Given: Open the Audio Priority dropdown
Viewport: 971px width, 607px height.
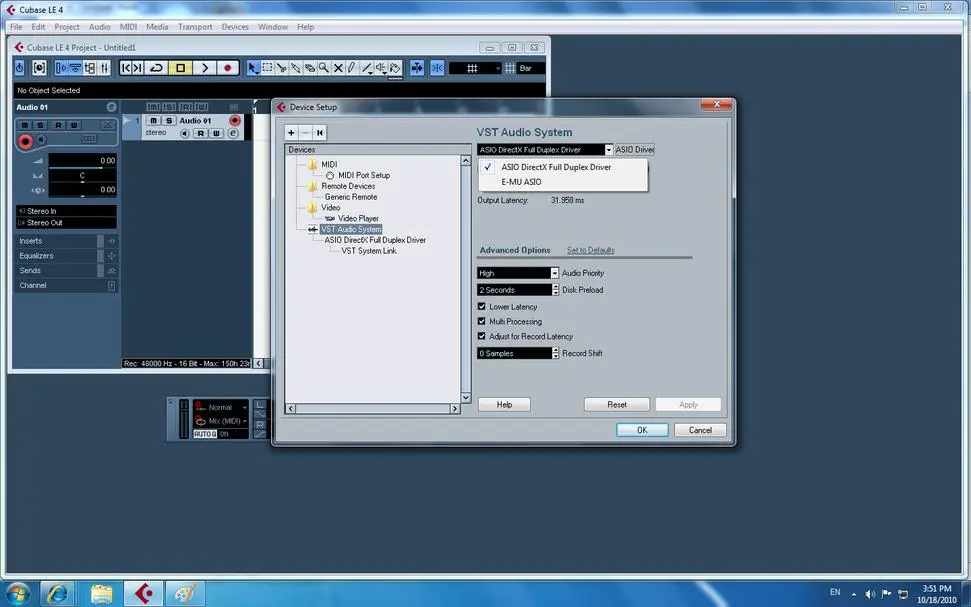Looking at the screenshot, I should click(x=554, y=273).
